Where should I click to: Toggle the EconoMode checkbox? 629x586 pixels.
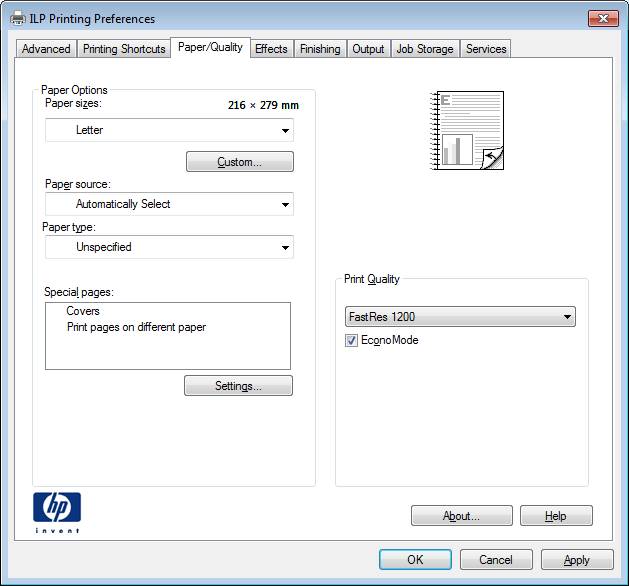click(x=351, y=341)
